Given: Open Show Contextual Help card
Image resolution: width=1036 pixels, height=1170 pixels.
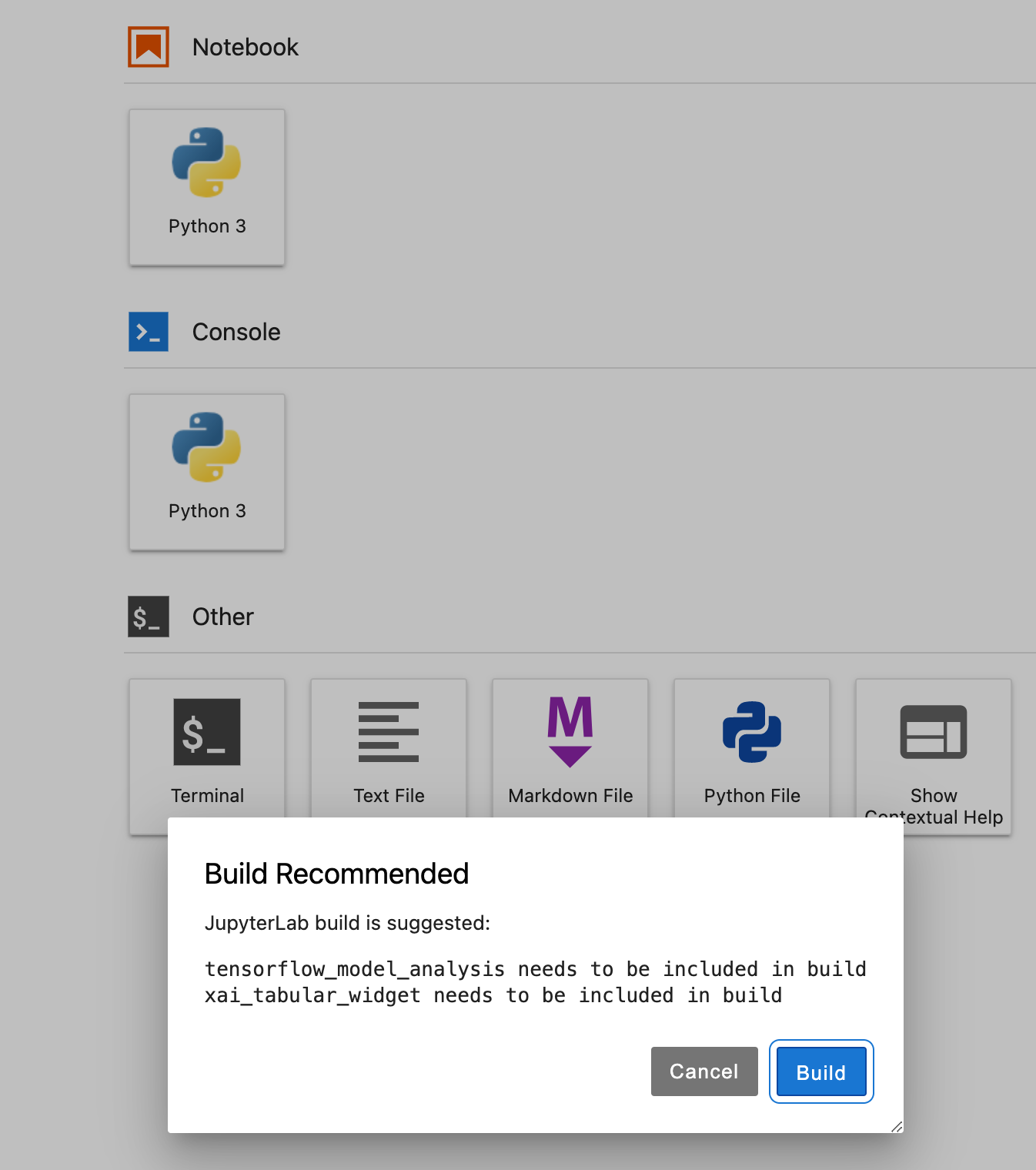Looking at the screenshot, I should point(934,748).
